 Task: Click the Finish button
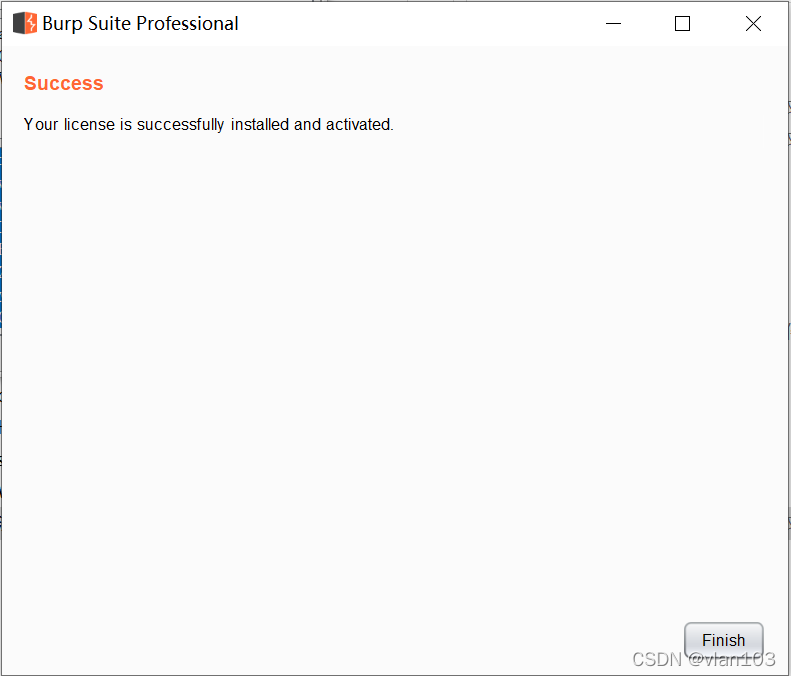coord(723,640)
